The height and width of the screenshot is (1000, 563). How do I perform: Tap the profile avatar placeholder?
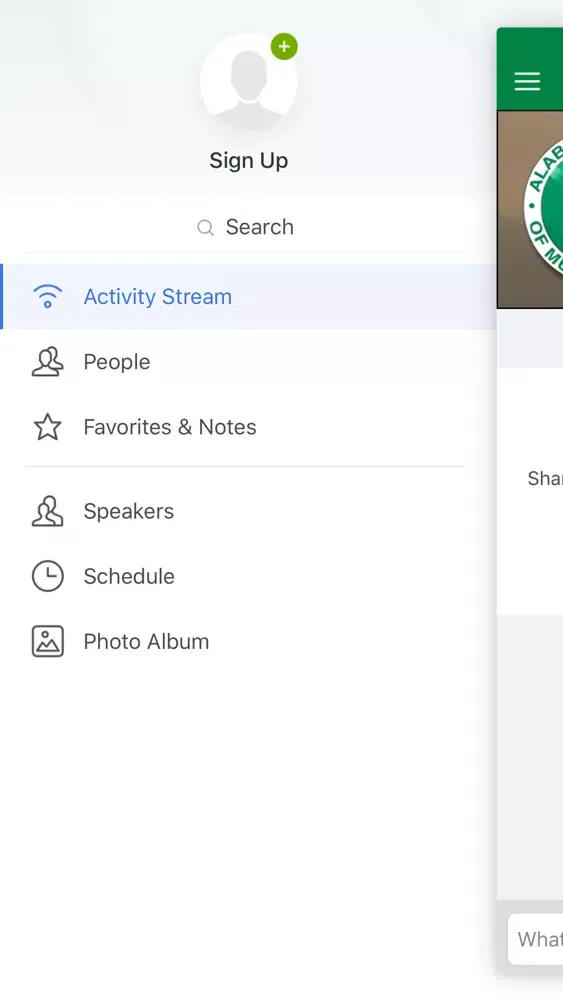(x=249, y=82)
